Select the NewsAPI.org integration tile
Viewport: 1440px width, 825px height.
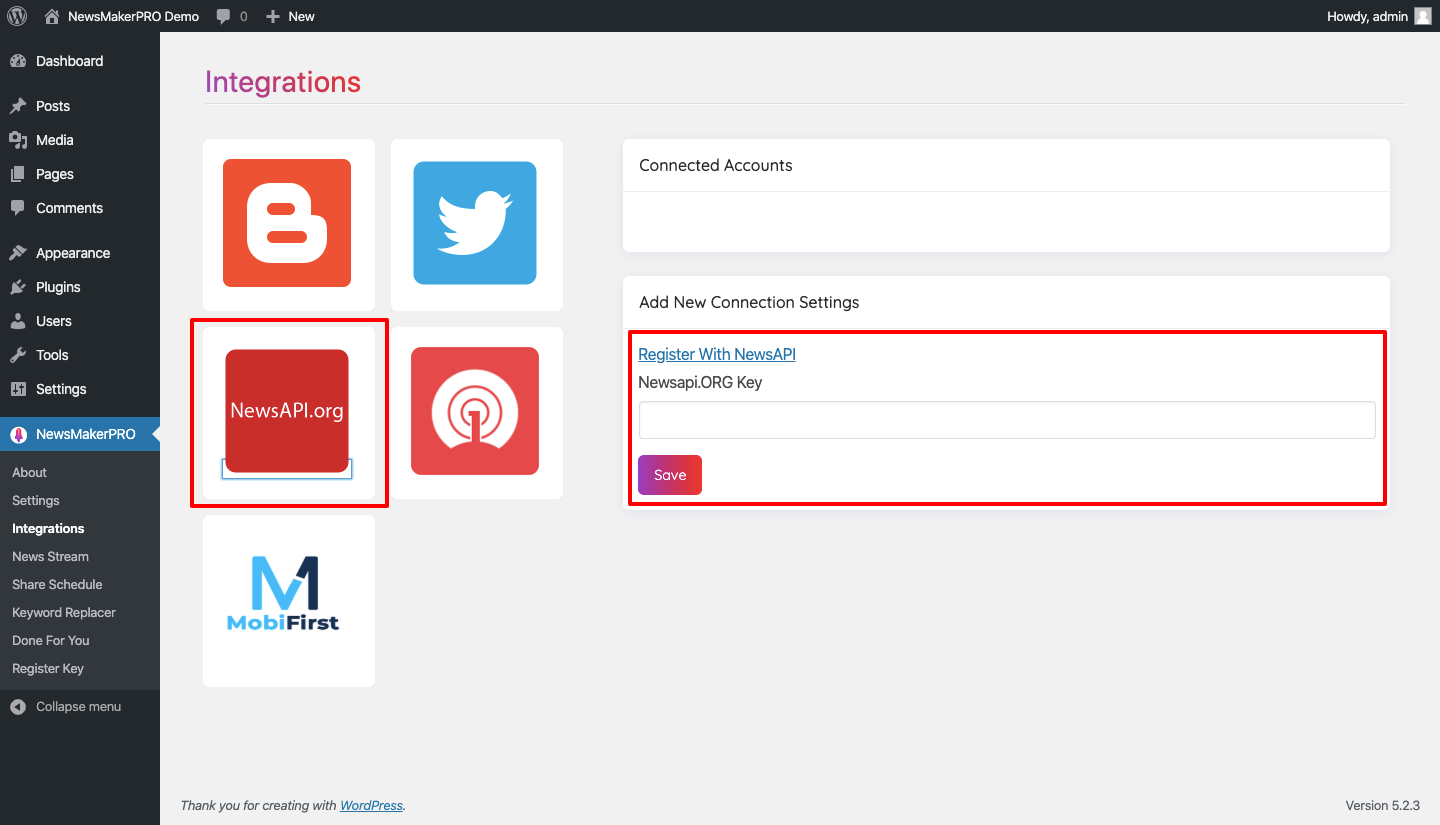pyautogui.click(x=287, y=411)
